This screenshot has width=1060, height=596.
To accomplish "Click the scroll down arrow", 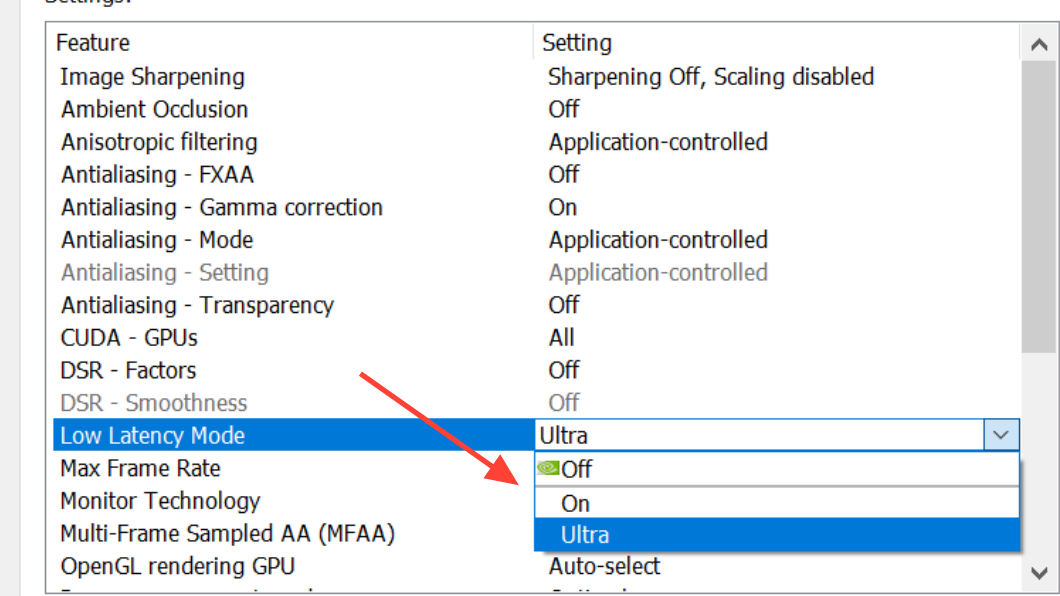I will (1039, 572).
